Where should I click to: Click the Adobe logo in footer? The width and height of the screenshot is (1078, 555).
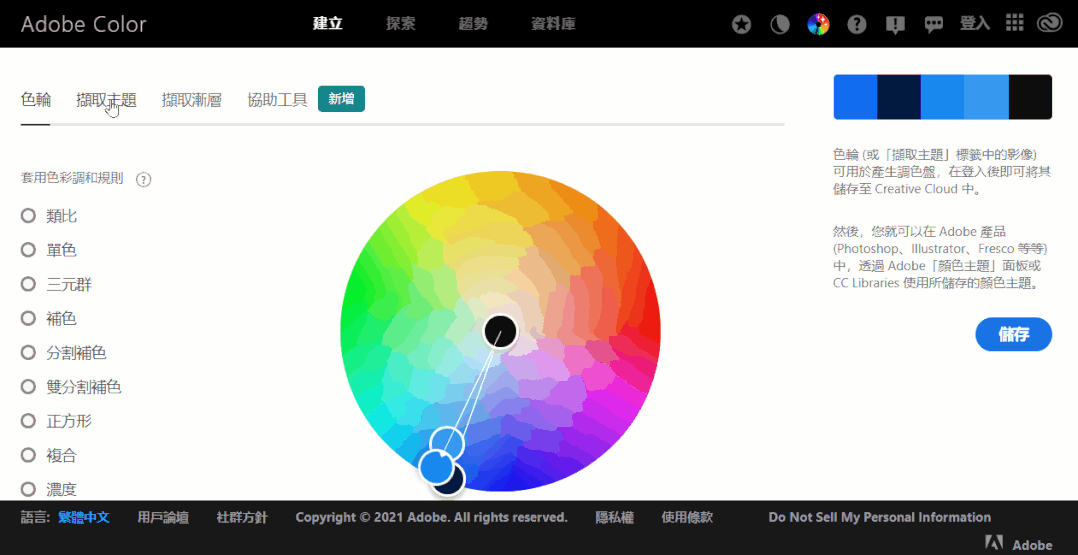[x=1019, y=543]
